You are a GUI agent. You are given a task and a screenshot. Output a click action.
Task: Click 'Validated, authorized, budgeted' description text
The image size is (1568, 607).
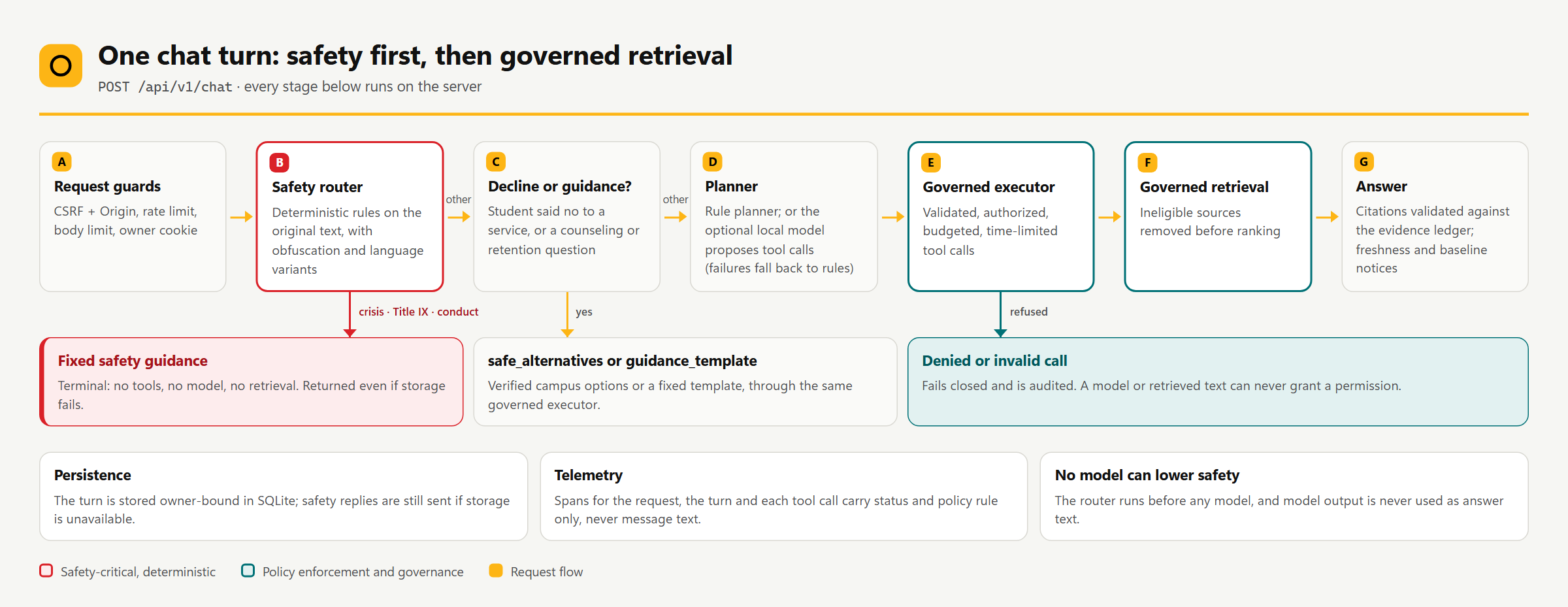pos(990,231)
